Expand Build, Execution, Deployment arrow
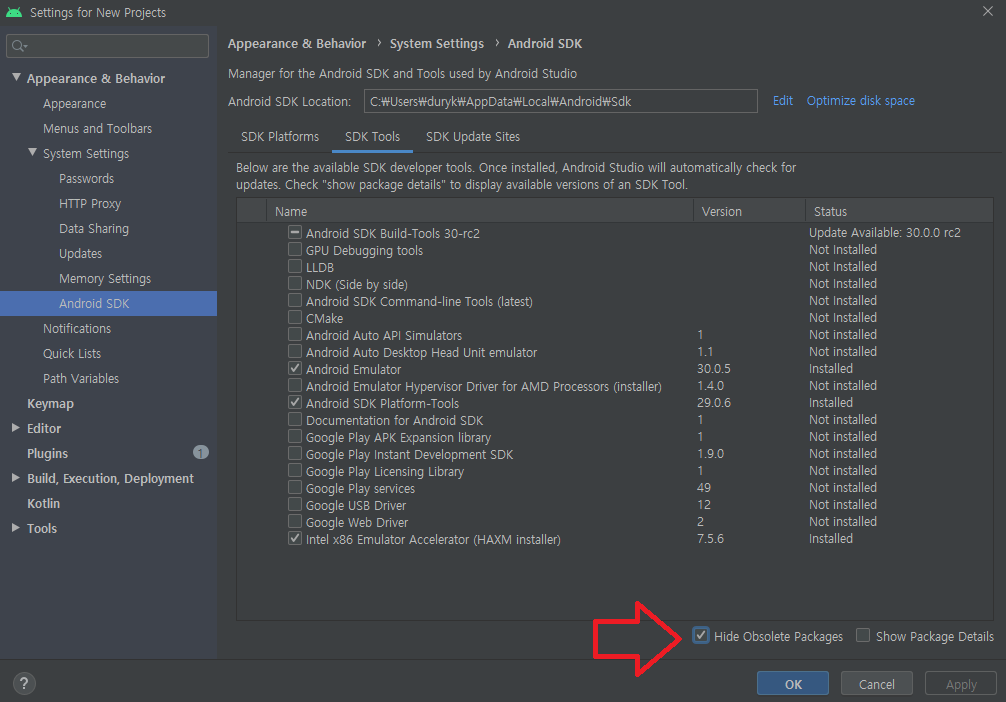Image resolution: width=1006 pixels, height=702 pixels. 15,477
